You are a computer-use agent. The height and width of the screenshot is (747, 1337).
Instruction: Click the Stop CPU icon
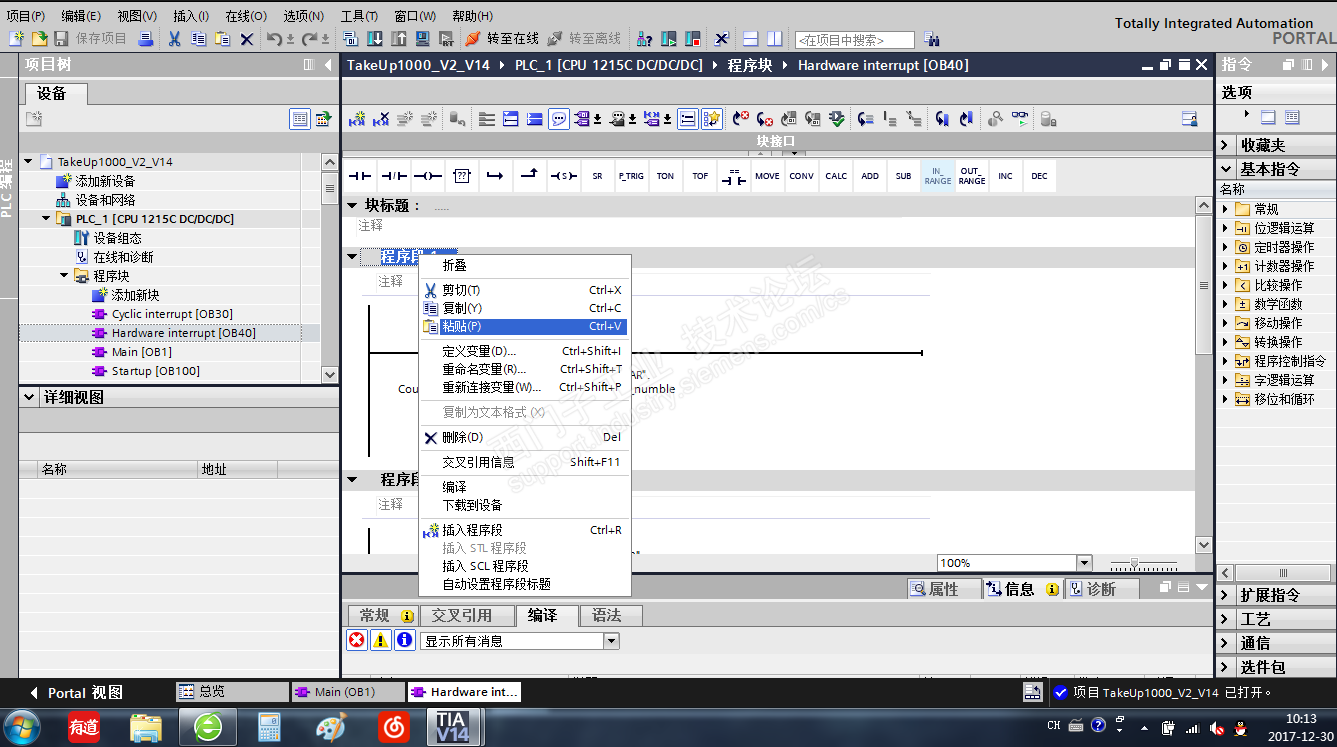coord(693,39)
